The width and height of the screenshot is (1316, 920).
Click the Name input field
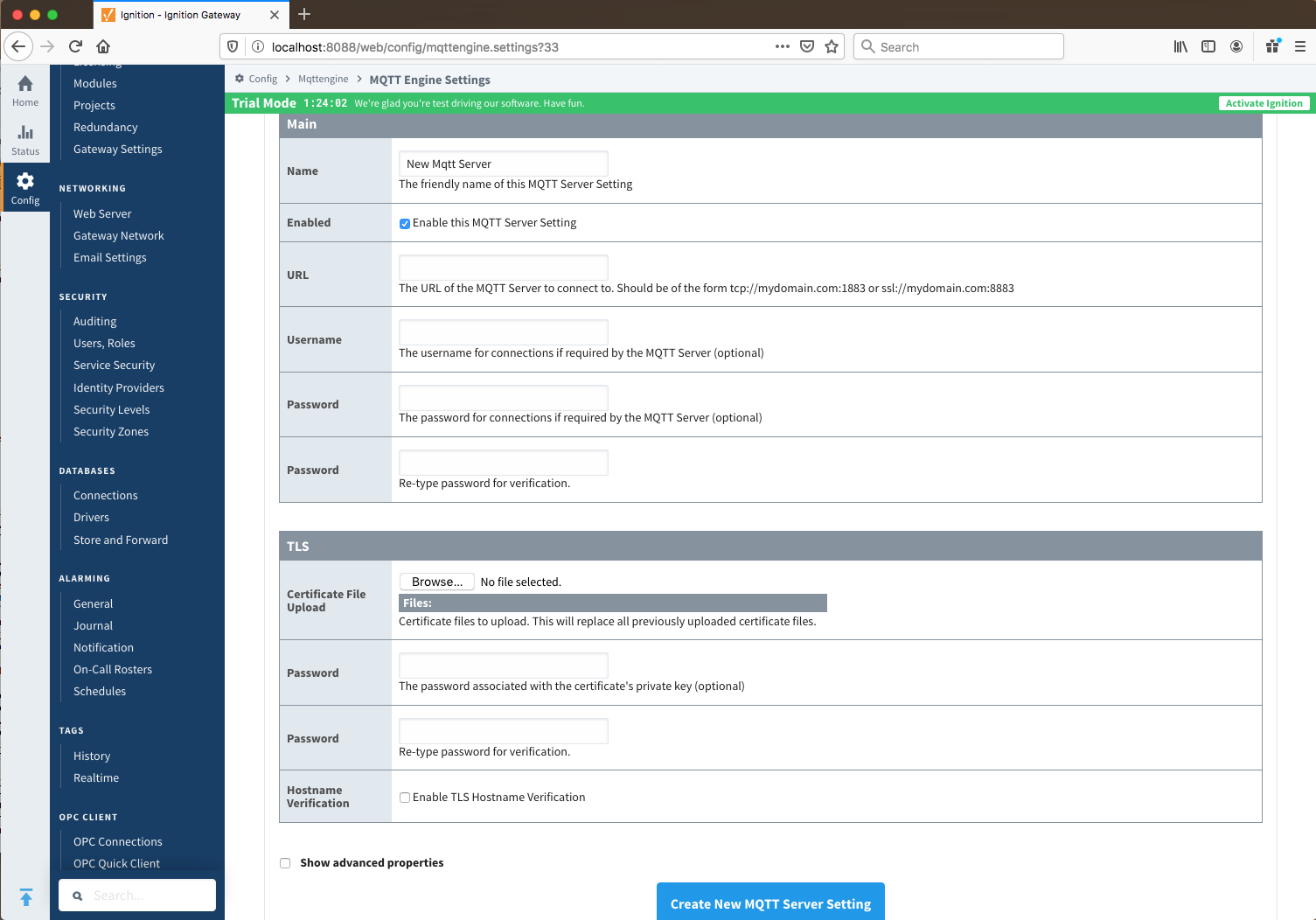tap(504, 164)
